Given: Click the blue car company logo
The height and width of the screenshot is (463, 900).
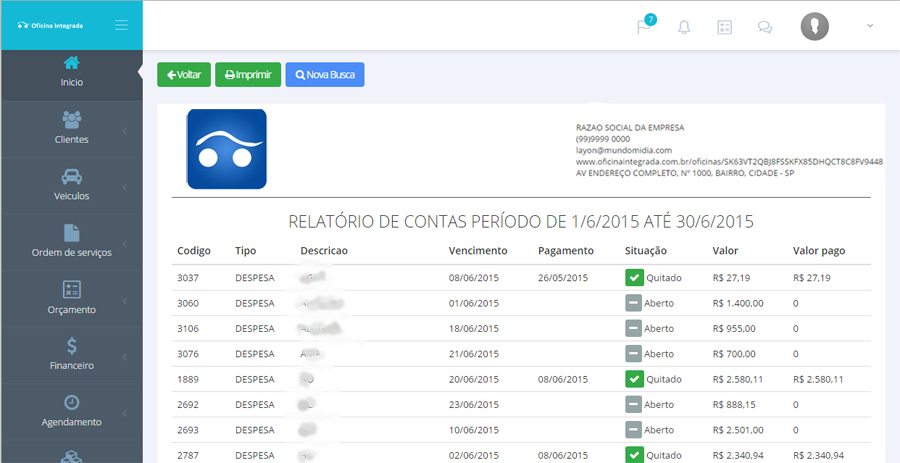Looking at the screenshot, I should click(x=226, y=149).
